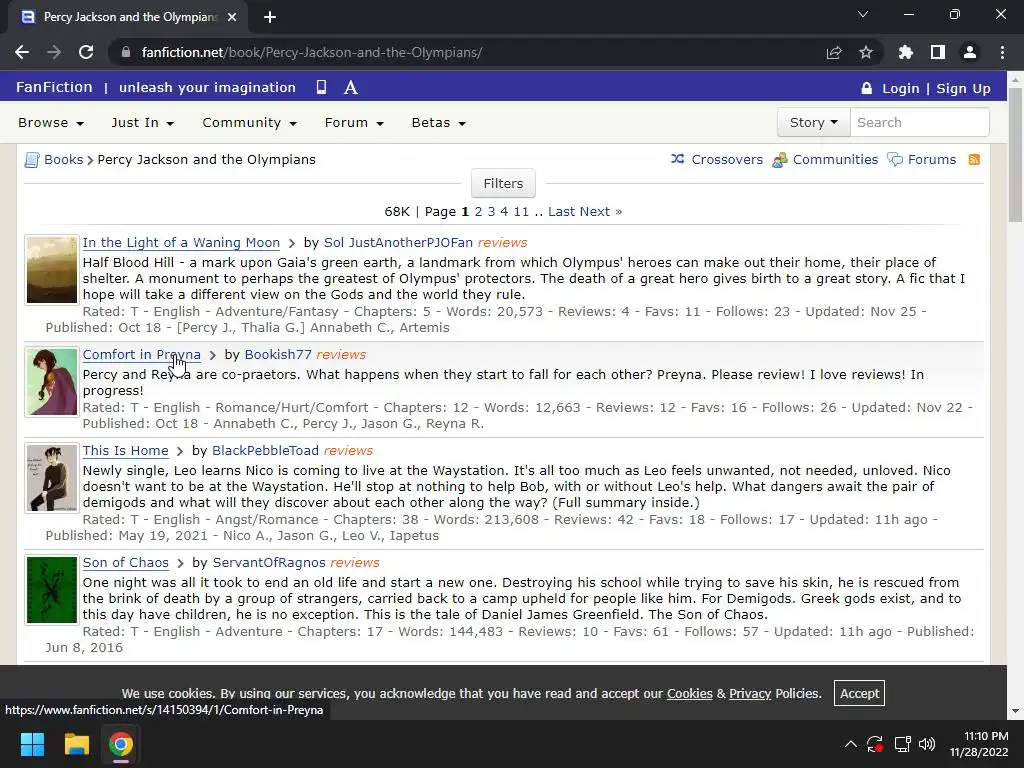Expand chevron next to This Is Home

180,451
